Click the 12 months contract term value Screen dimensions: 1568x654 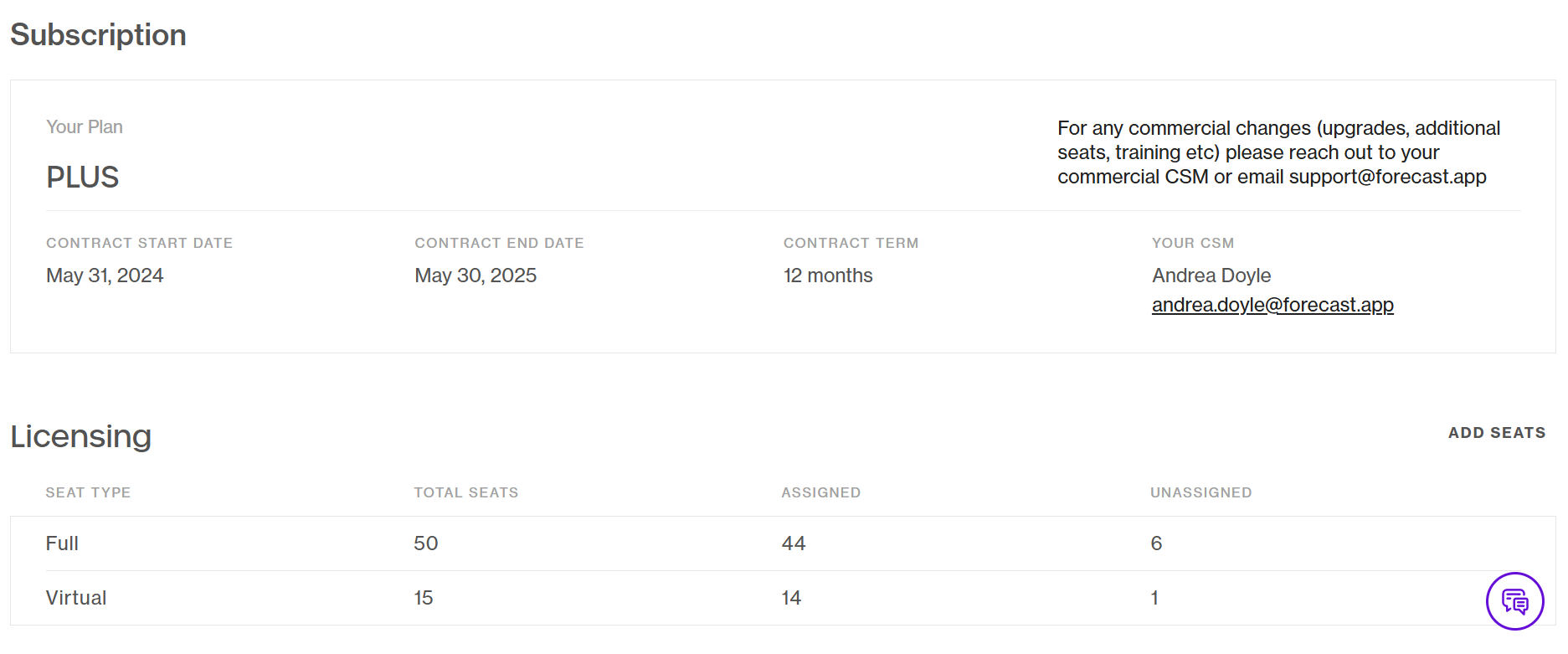point(828,276)
